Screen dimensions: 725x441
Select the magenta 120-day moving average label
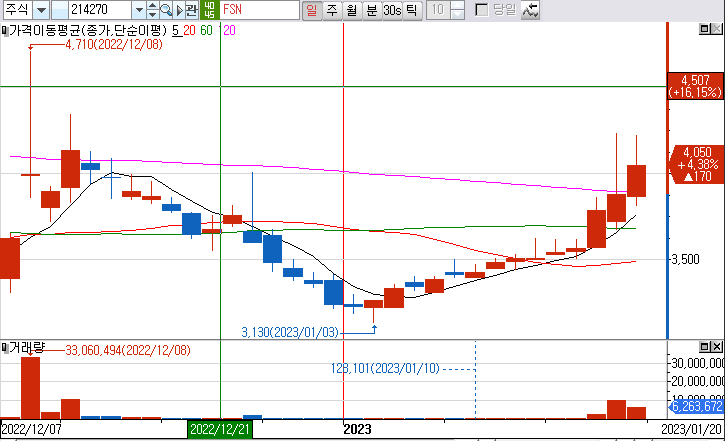click(x=229, y=31)
